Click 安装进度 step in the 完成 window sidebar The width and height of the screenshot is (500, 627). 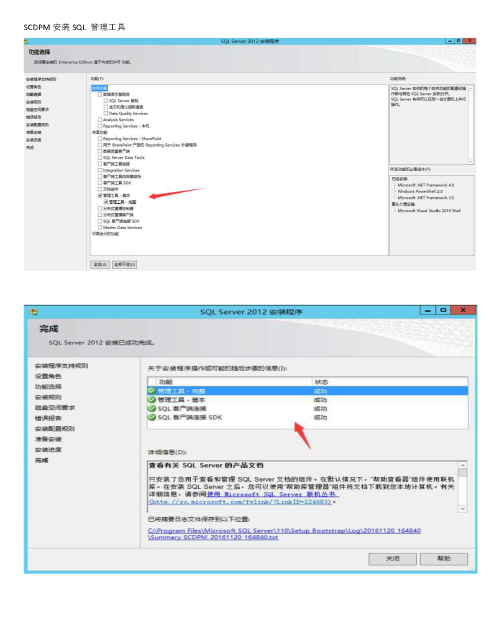(x=48, y=449)
